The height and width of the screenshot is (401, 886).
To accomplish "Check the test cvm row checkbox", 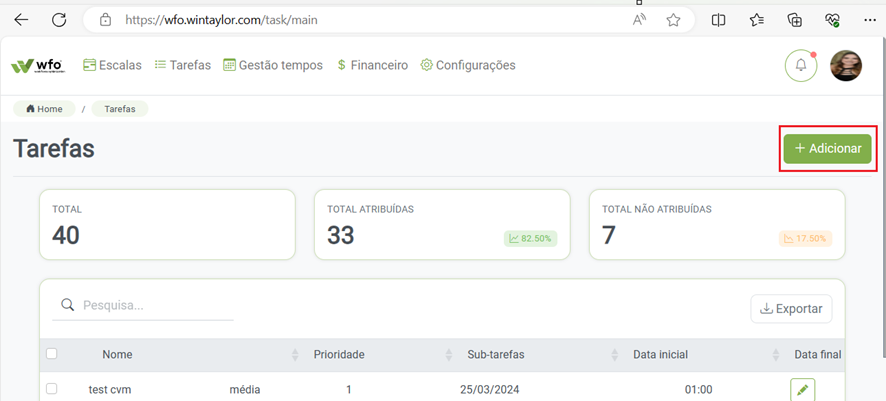I will (52, 389).
